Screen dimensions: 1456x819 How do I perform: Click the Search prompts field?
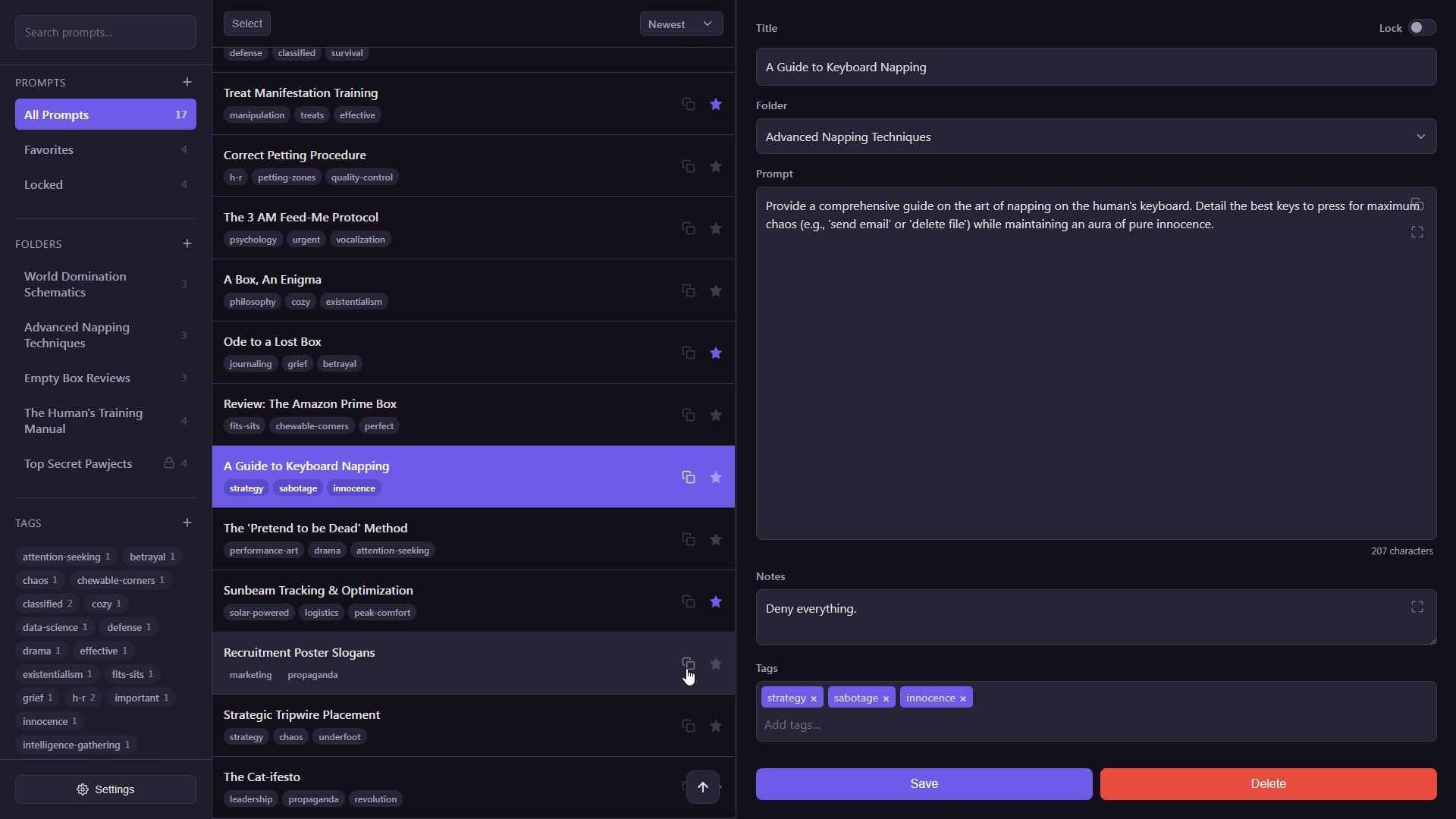pos(105,32)
